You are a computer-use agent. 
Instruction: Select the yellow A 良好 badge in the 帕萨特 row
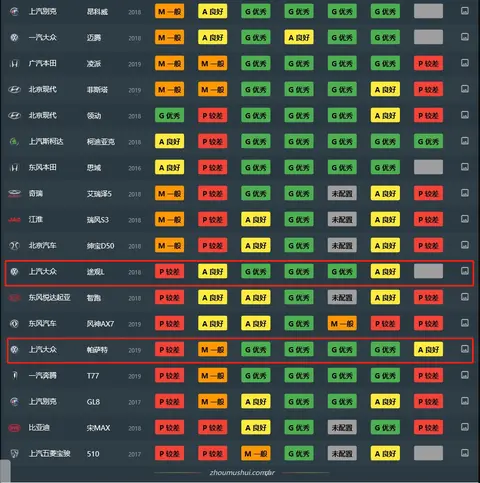coord(428,349)
